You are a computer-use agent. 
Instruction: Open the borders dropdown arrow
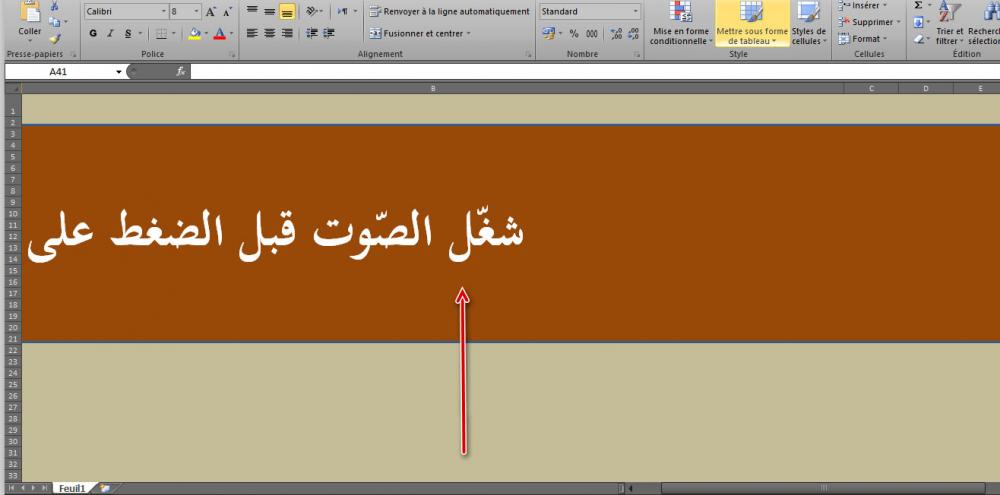[175, 33]
